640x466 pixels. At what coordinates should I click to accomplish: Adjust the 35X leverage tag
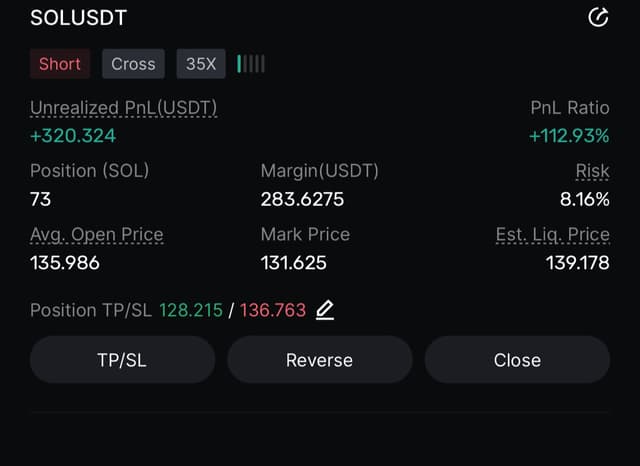pyautogui.click(x=200, y=64)
